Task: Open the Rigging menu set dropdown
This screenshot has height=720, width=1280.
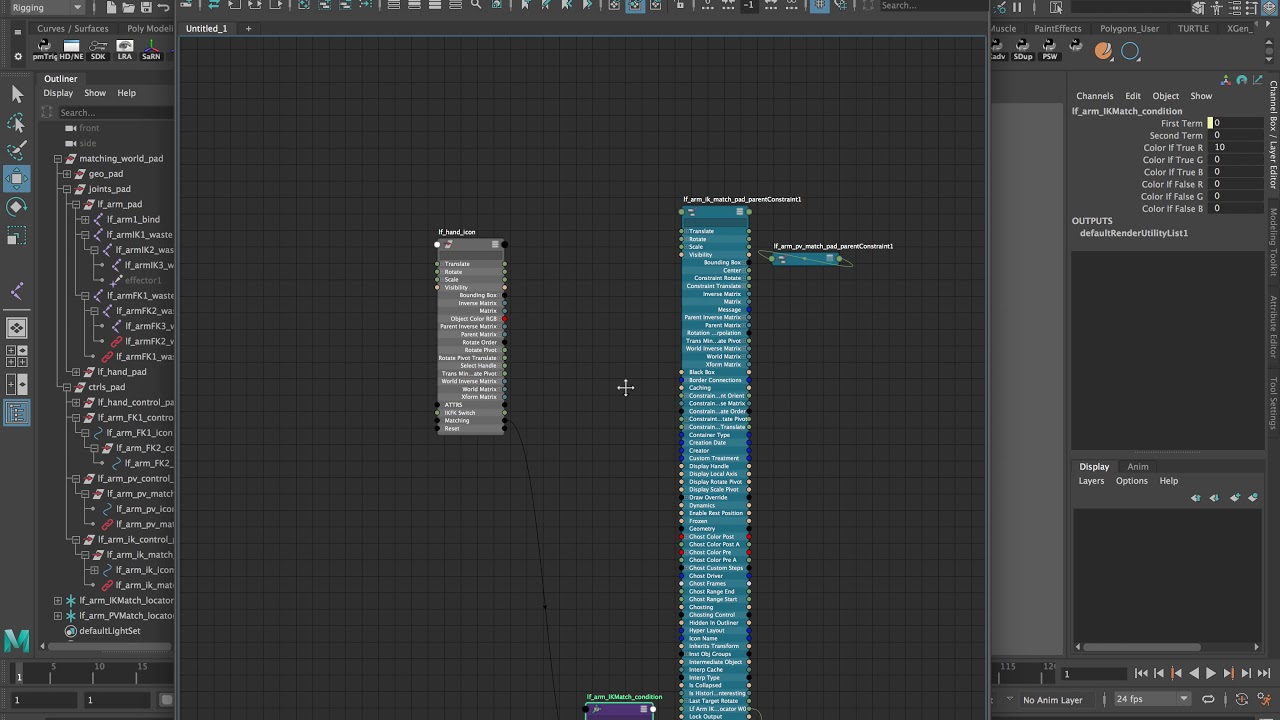Action: pos(48,7)
